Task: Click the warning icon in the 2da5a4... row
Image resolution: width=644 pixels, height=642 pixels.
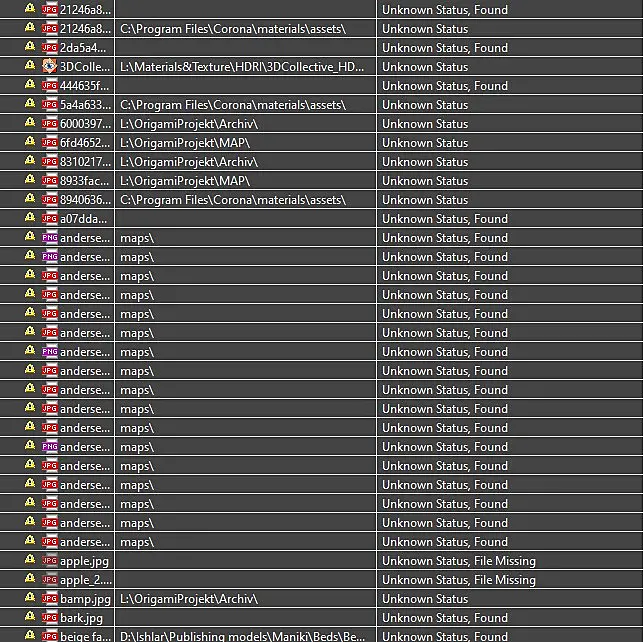Action: coord(30,46)
